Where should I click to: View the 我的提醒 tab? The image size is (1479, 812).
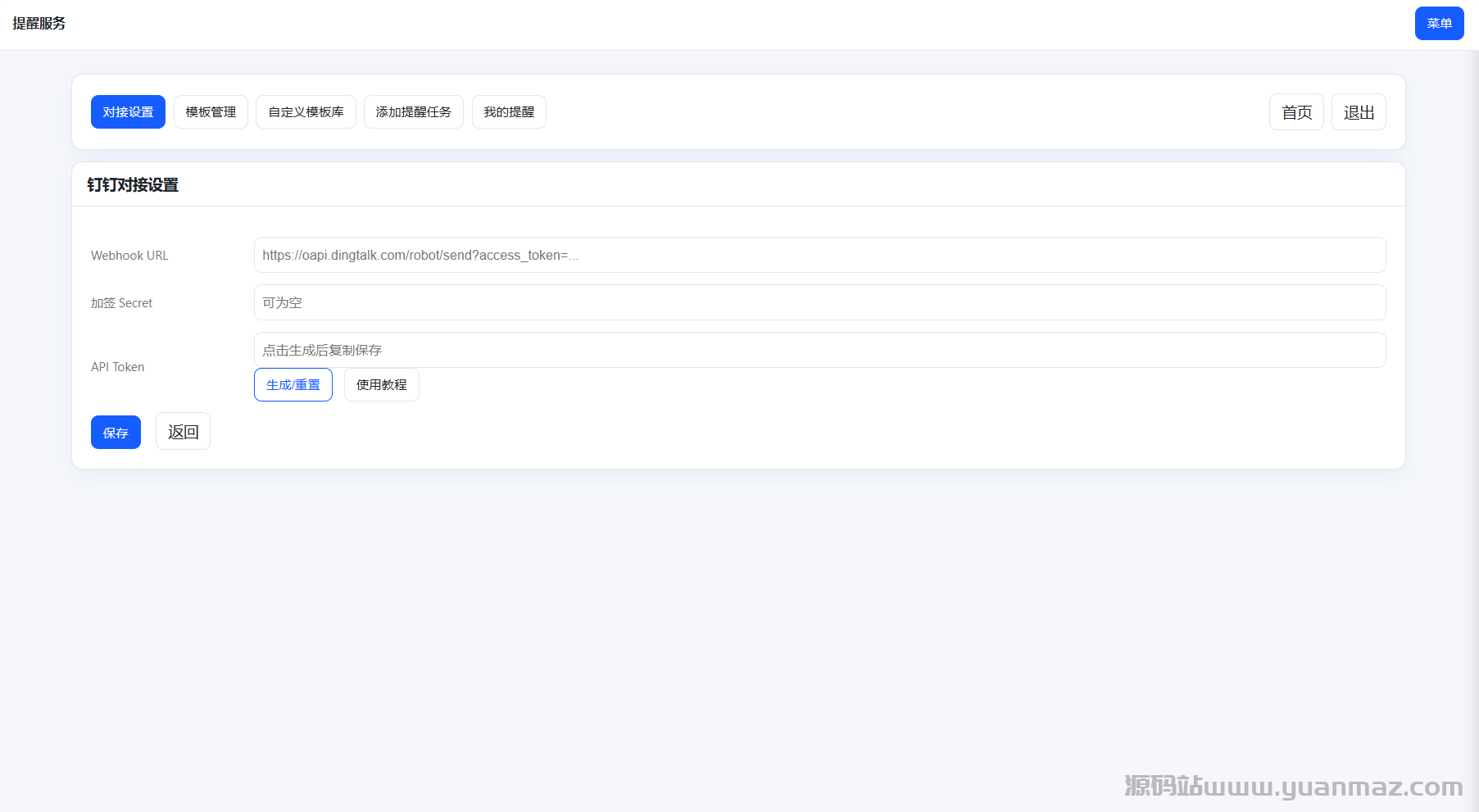click(509, 112)
